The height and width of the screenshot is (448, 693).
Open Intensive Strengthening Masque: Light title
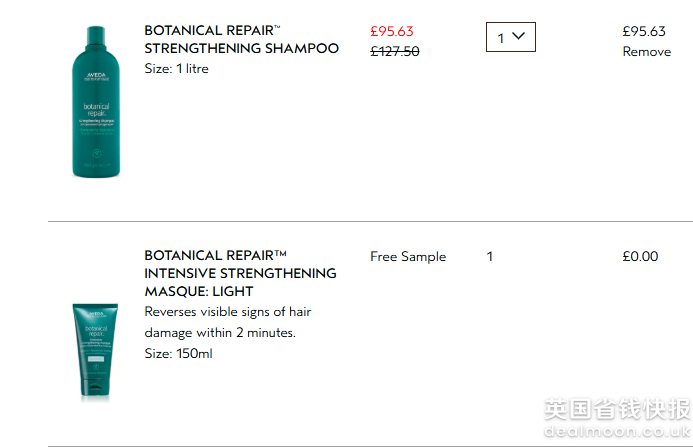click(x=240, y=273)
